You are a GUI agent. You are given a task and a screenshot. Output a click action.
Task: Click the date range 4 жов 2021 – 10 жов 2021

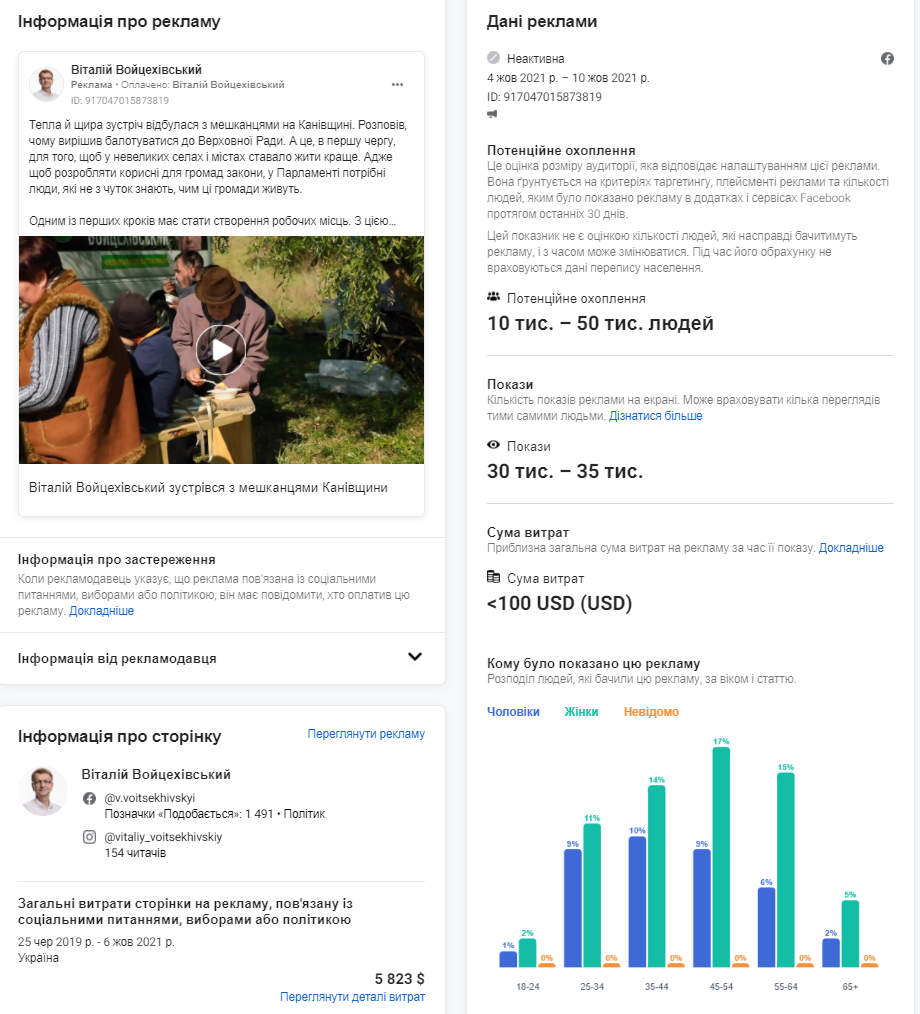[x=568, y=78]
